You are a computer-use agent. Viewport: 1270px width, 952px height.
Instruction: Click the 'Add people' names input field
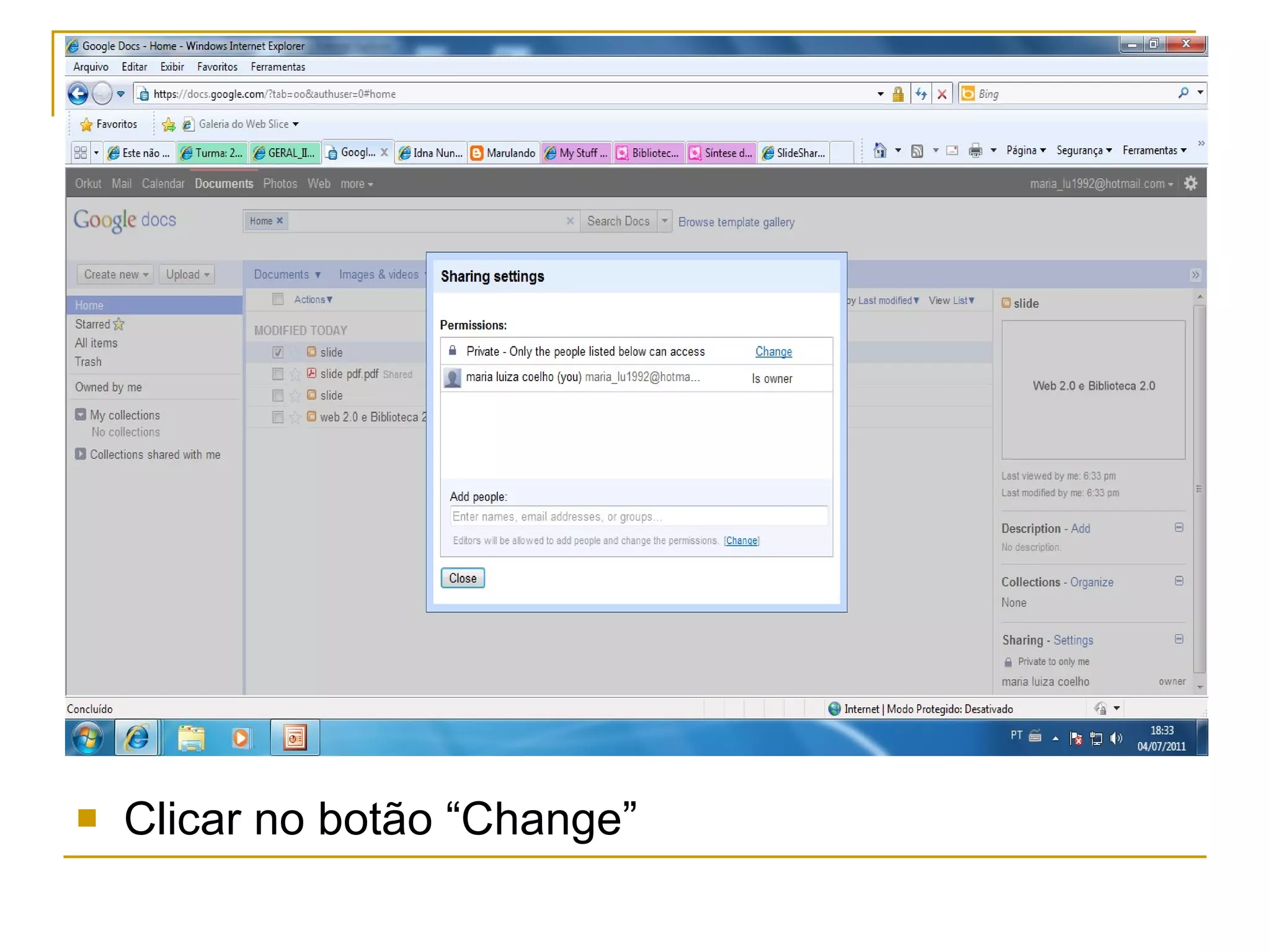(x=638, y=516)
